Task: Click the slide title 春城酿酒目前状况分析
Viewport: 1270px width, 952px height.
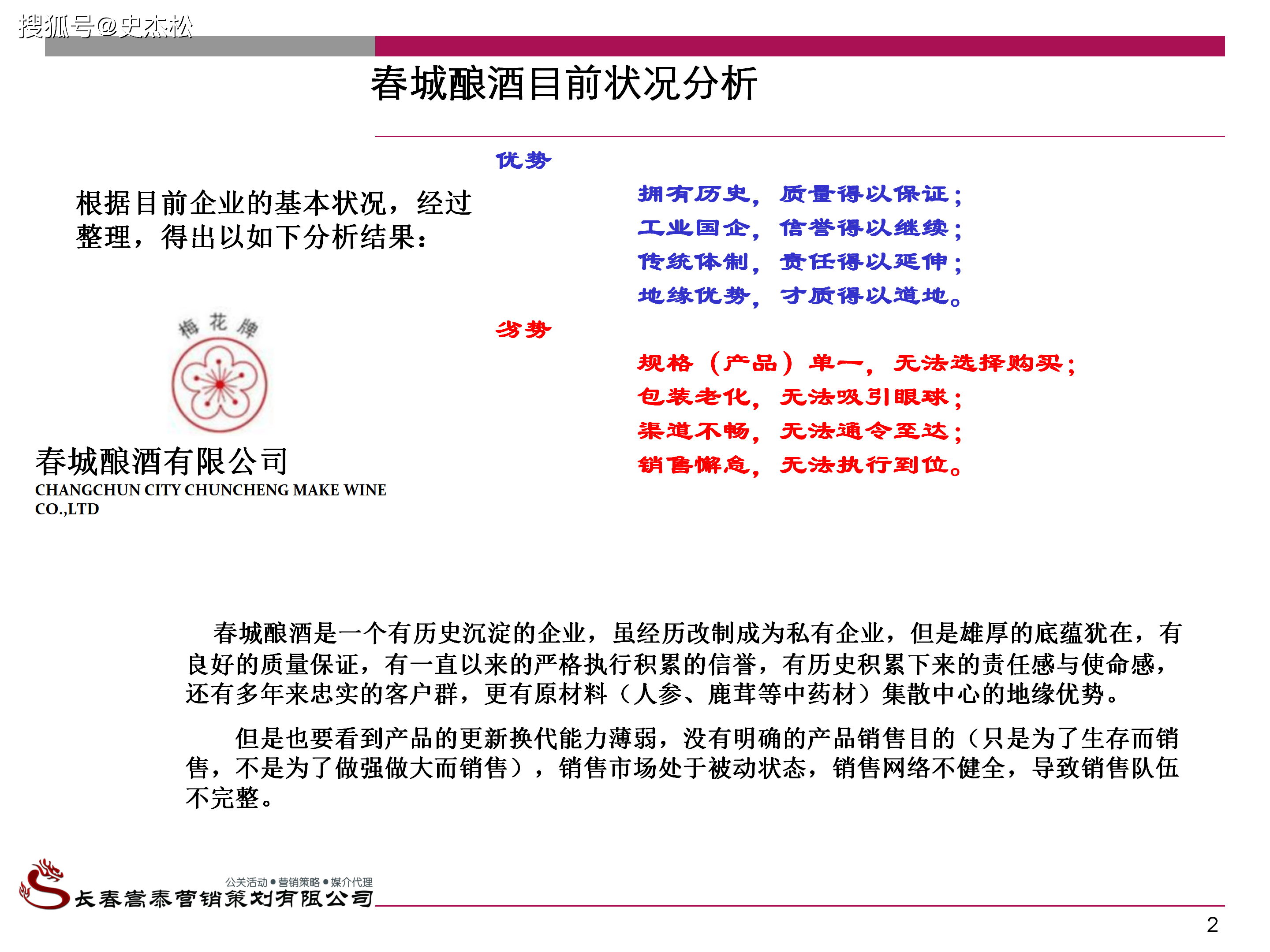Action: [564, 84]
